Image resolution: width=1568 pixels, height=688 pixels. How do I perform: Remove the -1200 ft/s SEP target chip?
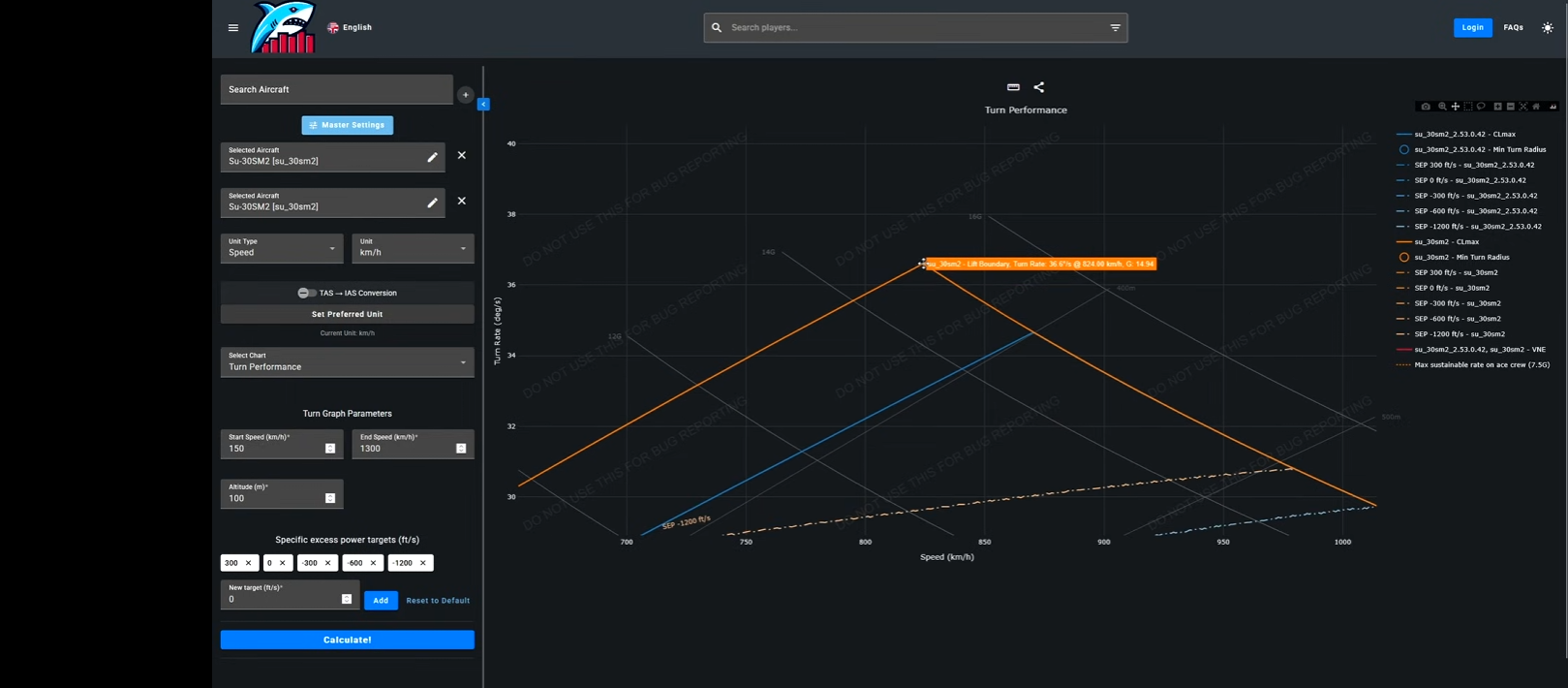click(x=422, y=563)
